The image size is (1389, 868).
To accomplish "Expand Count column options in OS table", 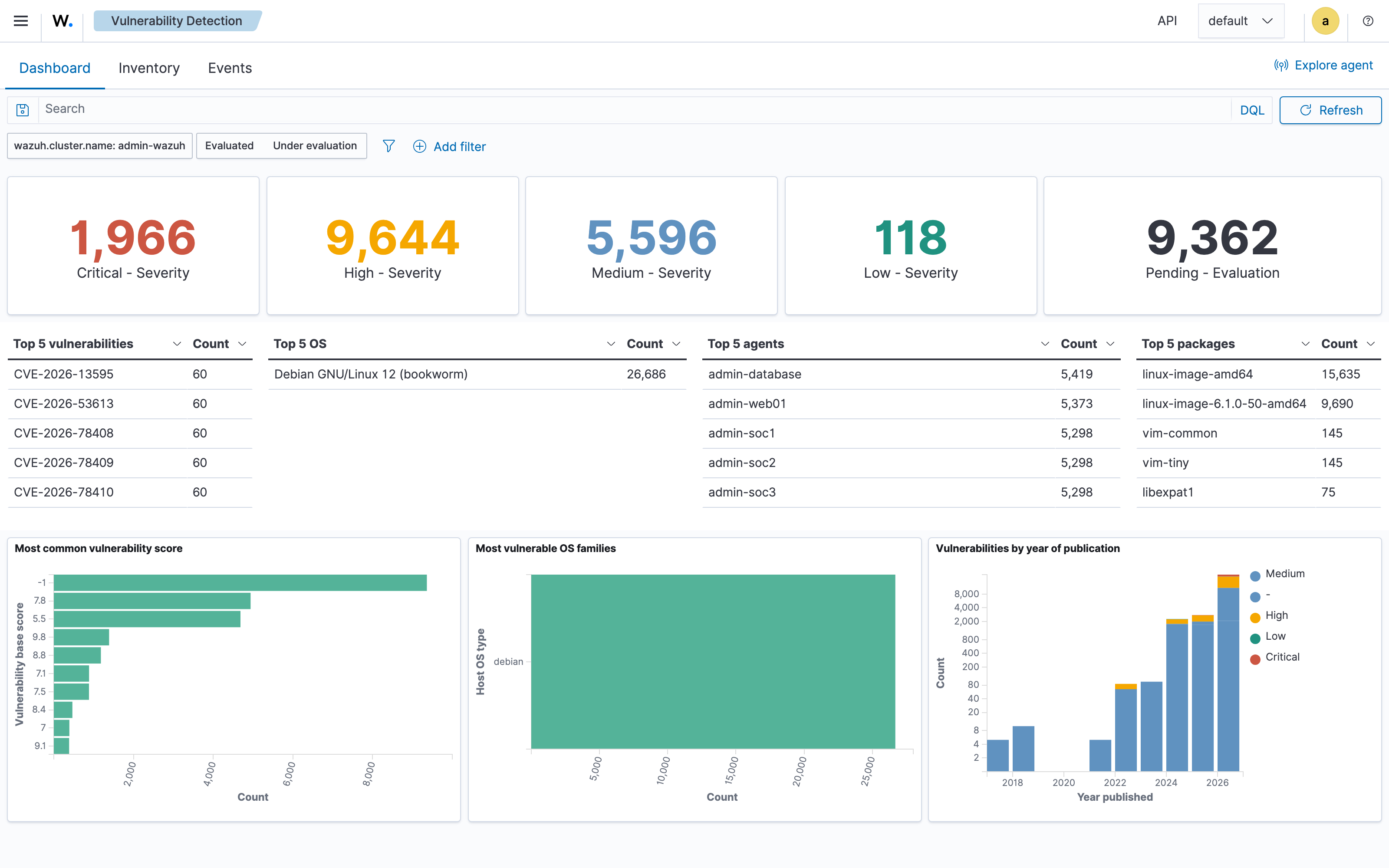I will [x=676, y=343].
